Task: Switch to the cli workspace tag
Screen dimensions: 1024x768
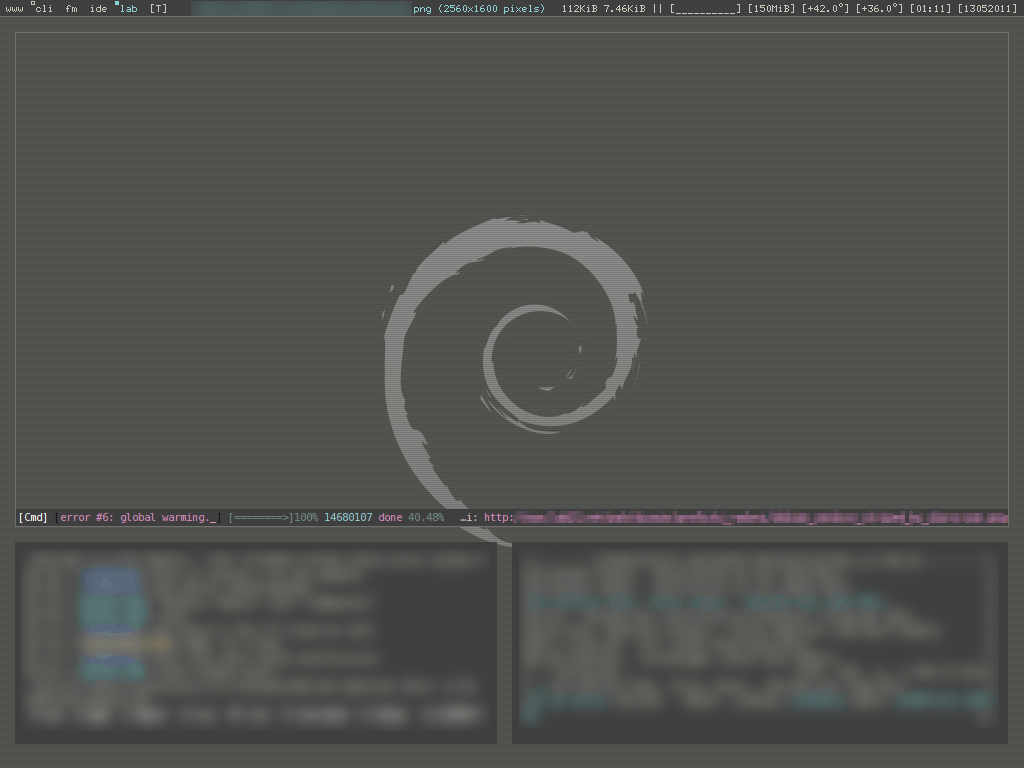Action: point(44,9)
